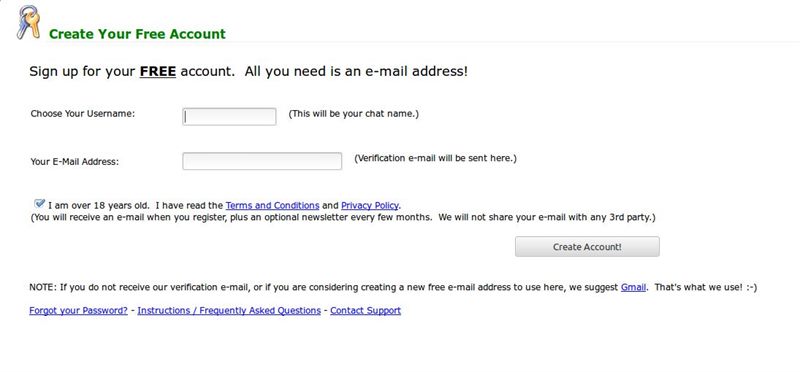Click the optional newsletter disclaimer line
800x372 pixels.
pyautogui.click(x=342, y=217)
